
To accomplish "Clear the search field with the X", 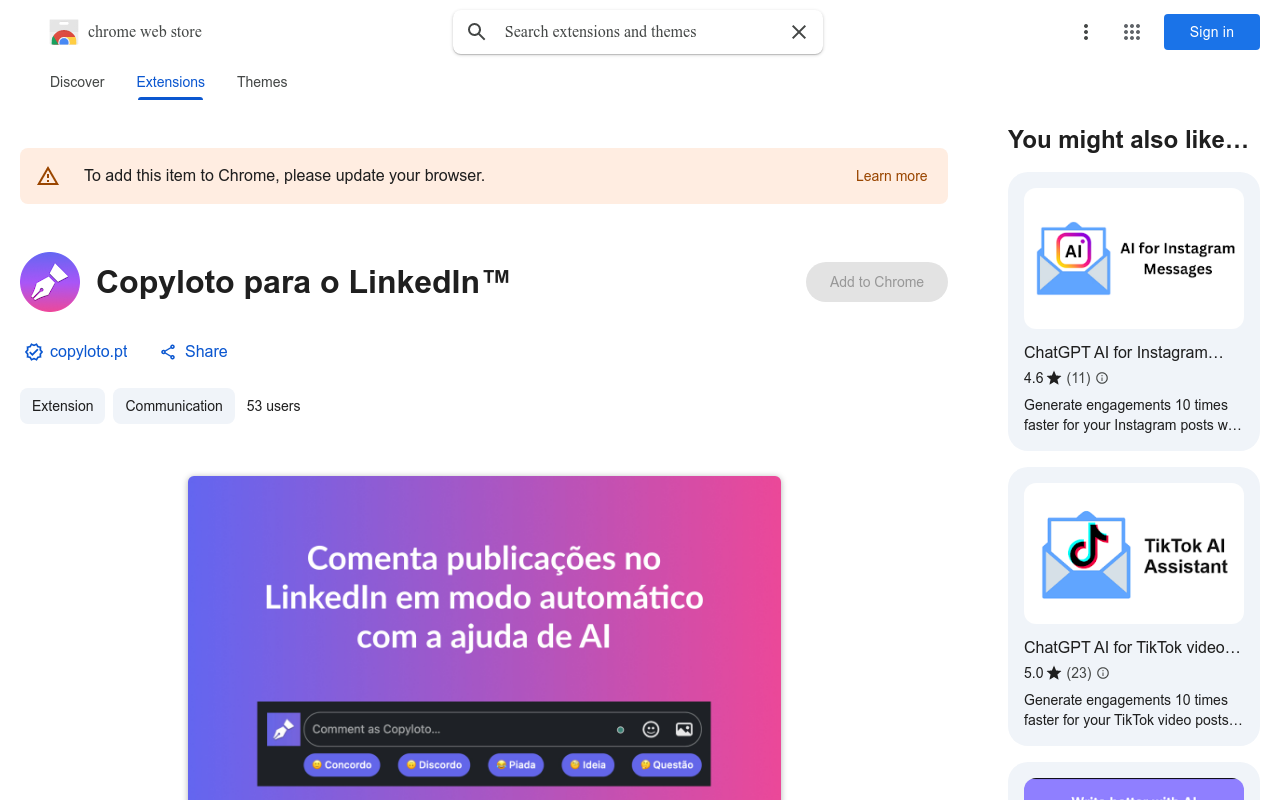I will point(799,32).
